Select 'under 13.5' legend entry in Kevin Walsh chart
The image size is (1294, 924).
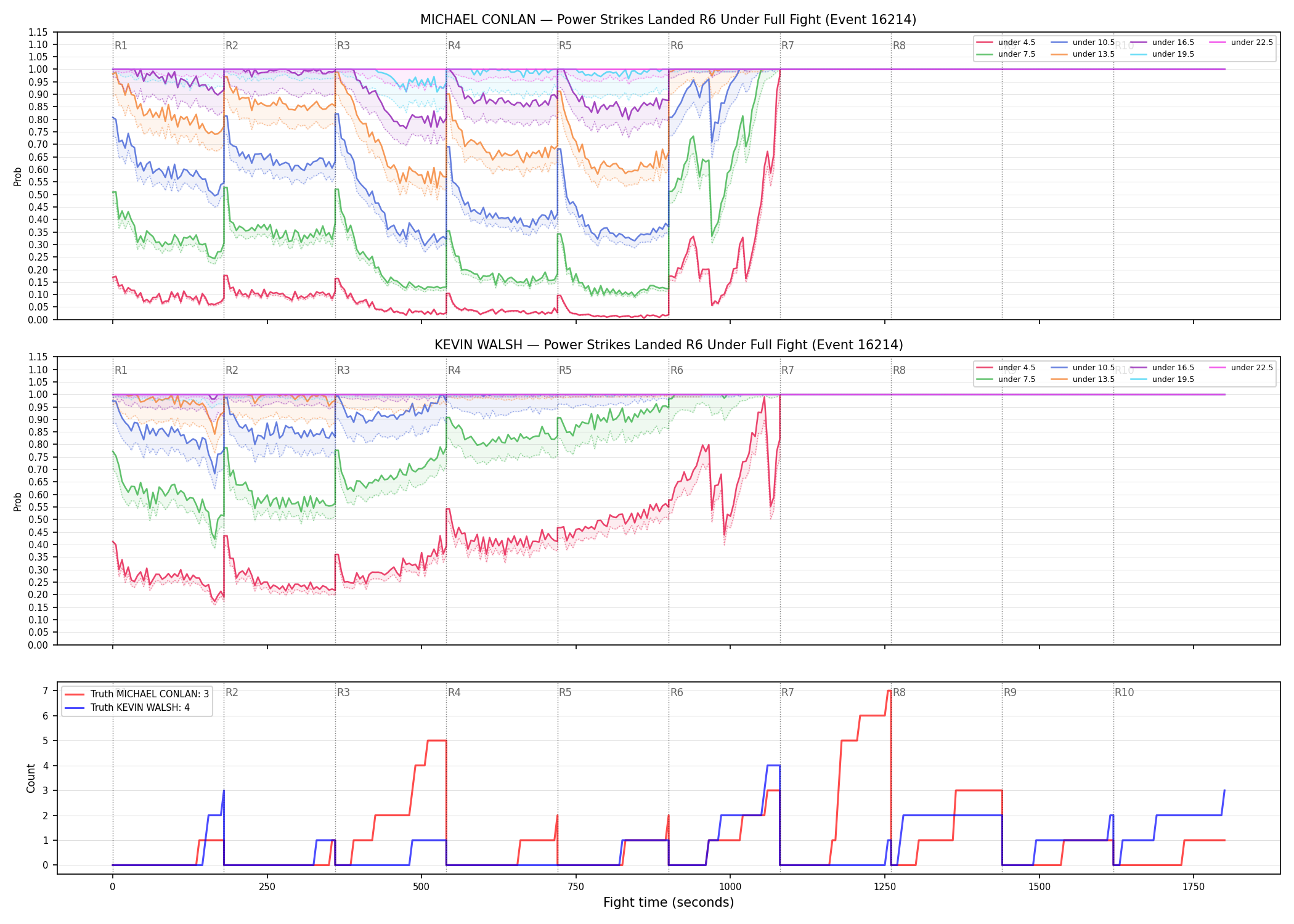point(1083,379)
